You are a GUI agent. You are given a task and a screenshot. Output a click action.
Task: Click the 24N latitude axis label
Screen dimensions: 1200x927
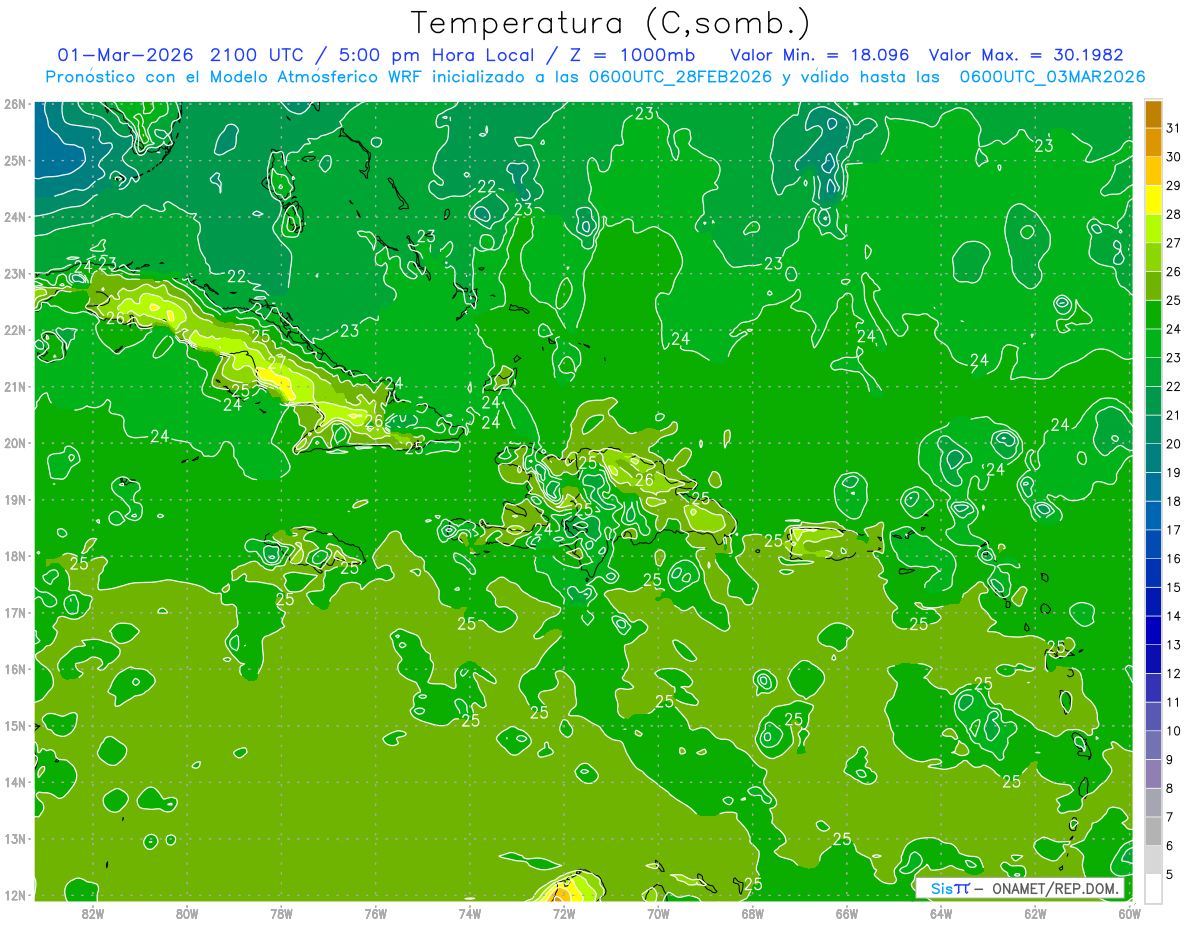tap(15, 217)
